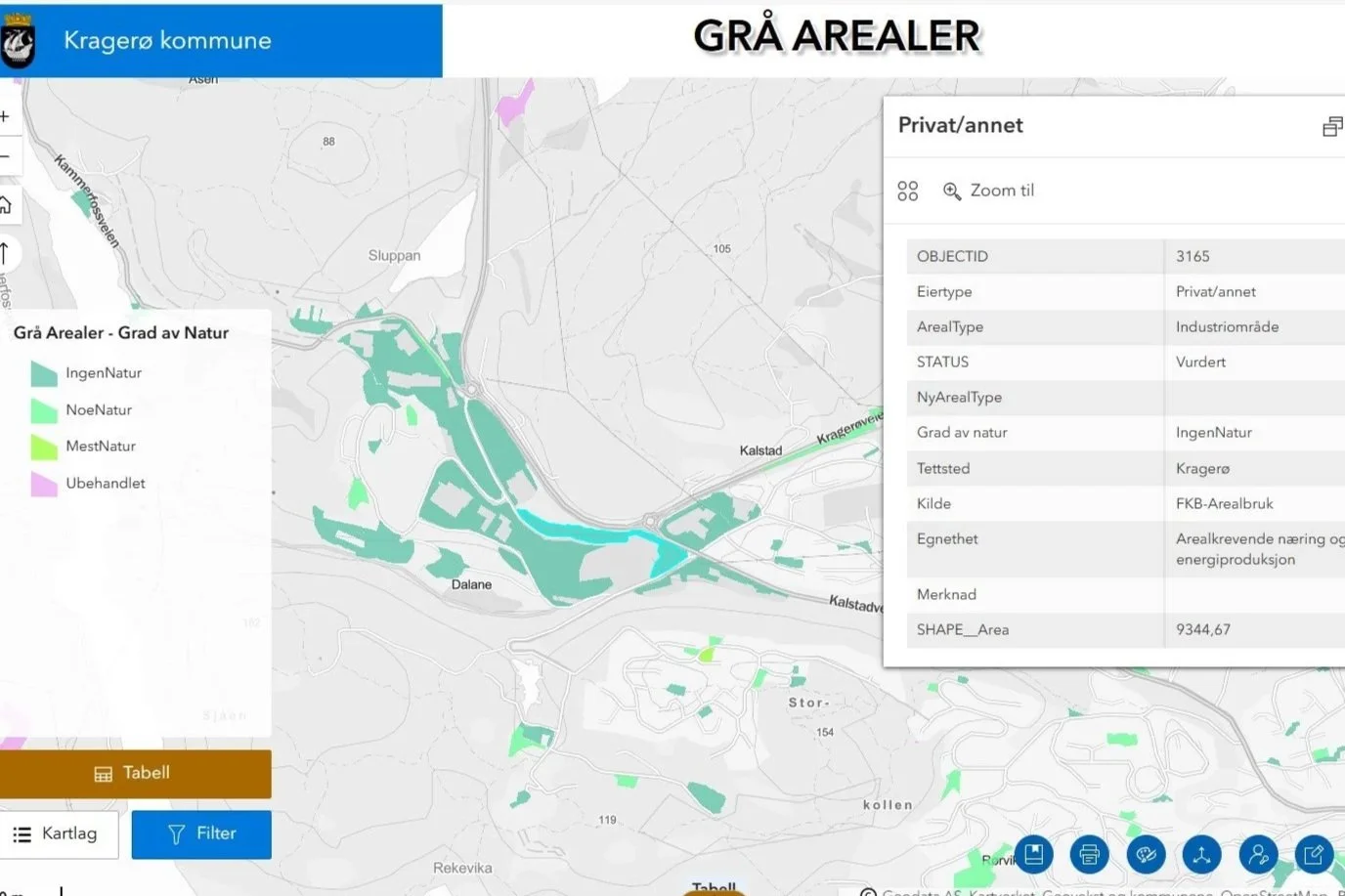
Task: Click the SHAPE__Area value 9344,67
Action: click(1203, 629)
